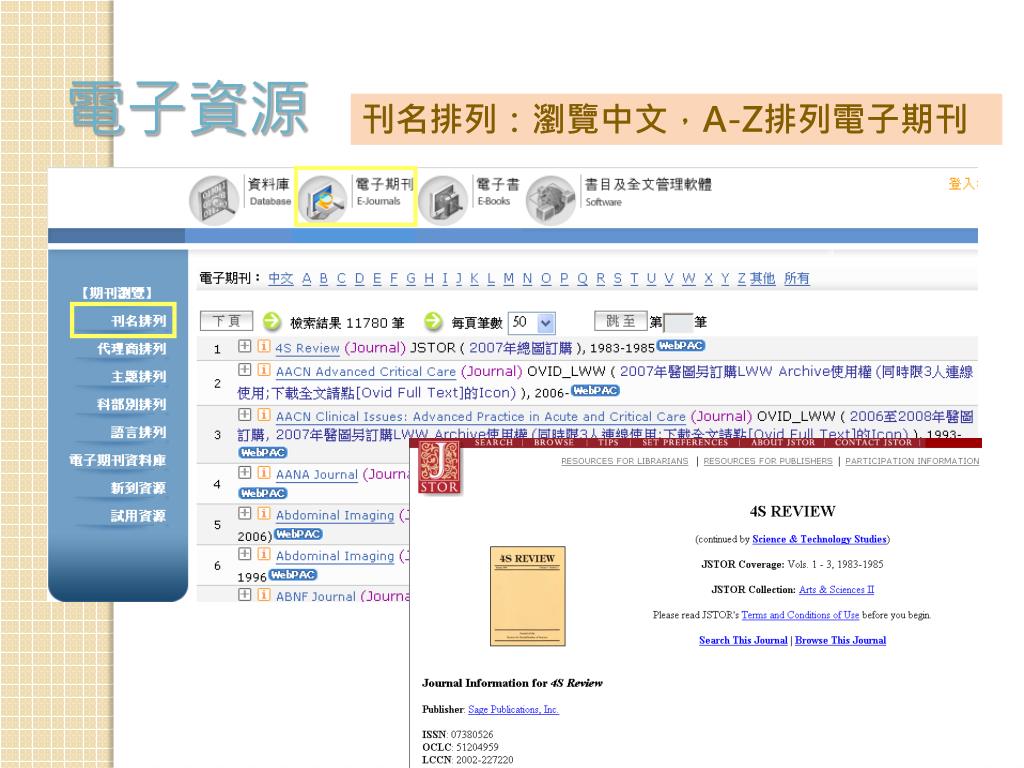The height and width of the screenshot is (768, 1024).
Task: Open Terms and Conditions of Use link
Action: click(800, 615)
